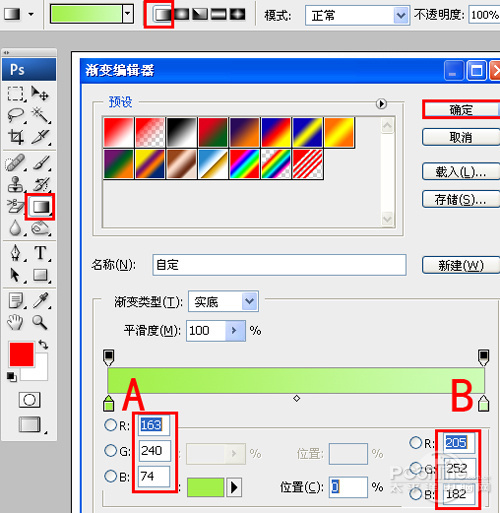Viewport: 500px width, 513px height.
Task: Select the transparent red stripes preset
Action: (x=308, y=164)
